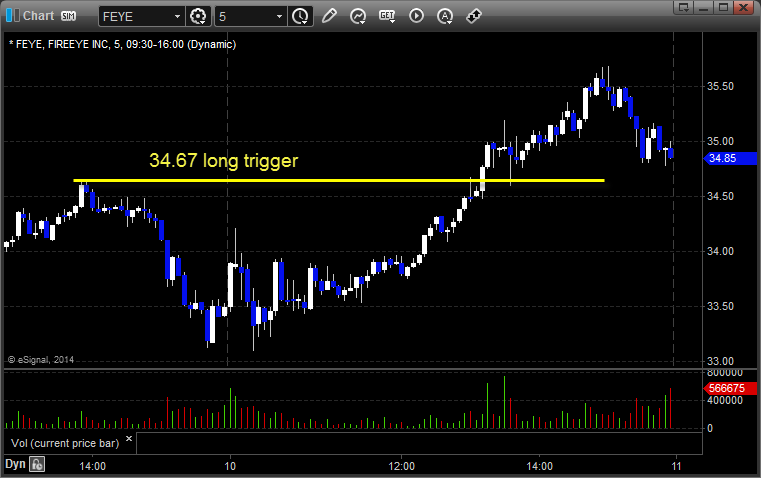Click the 566675 volume value marker
This screenshot has height=478, width=761.
(729, 388)
